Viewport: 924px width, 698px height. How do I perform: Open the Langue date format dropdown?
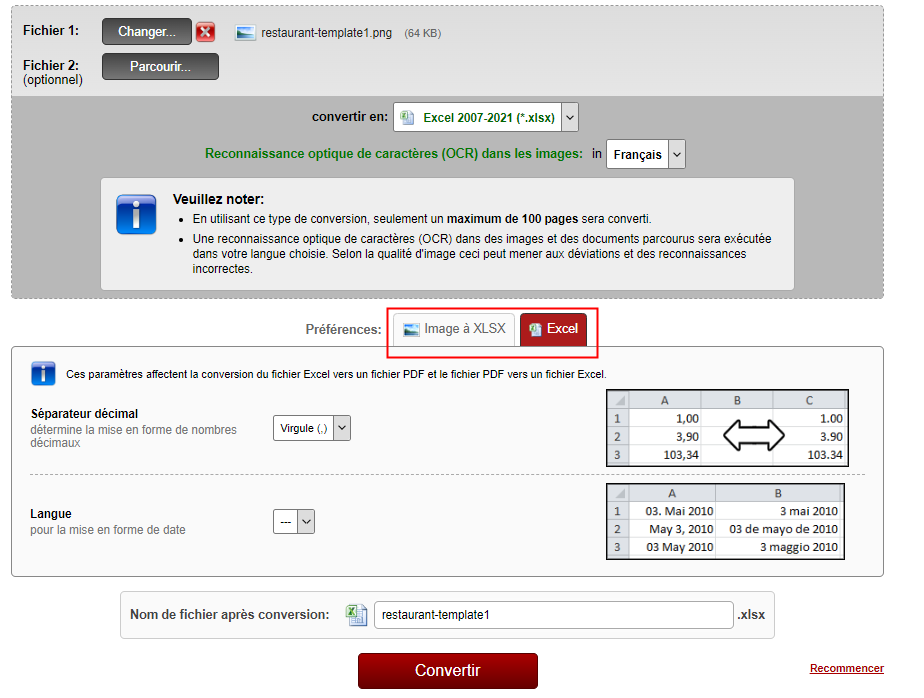293,522
